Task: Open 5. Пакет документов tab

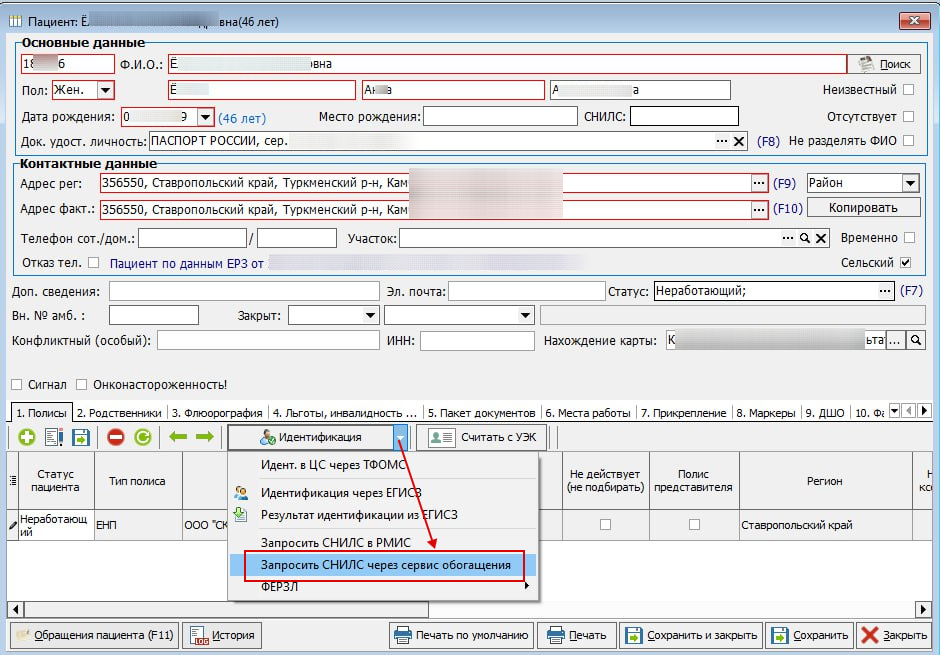Action: tap(481, 413)
